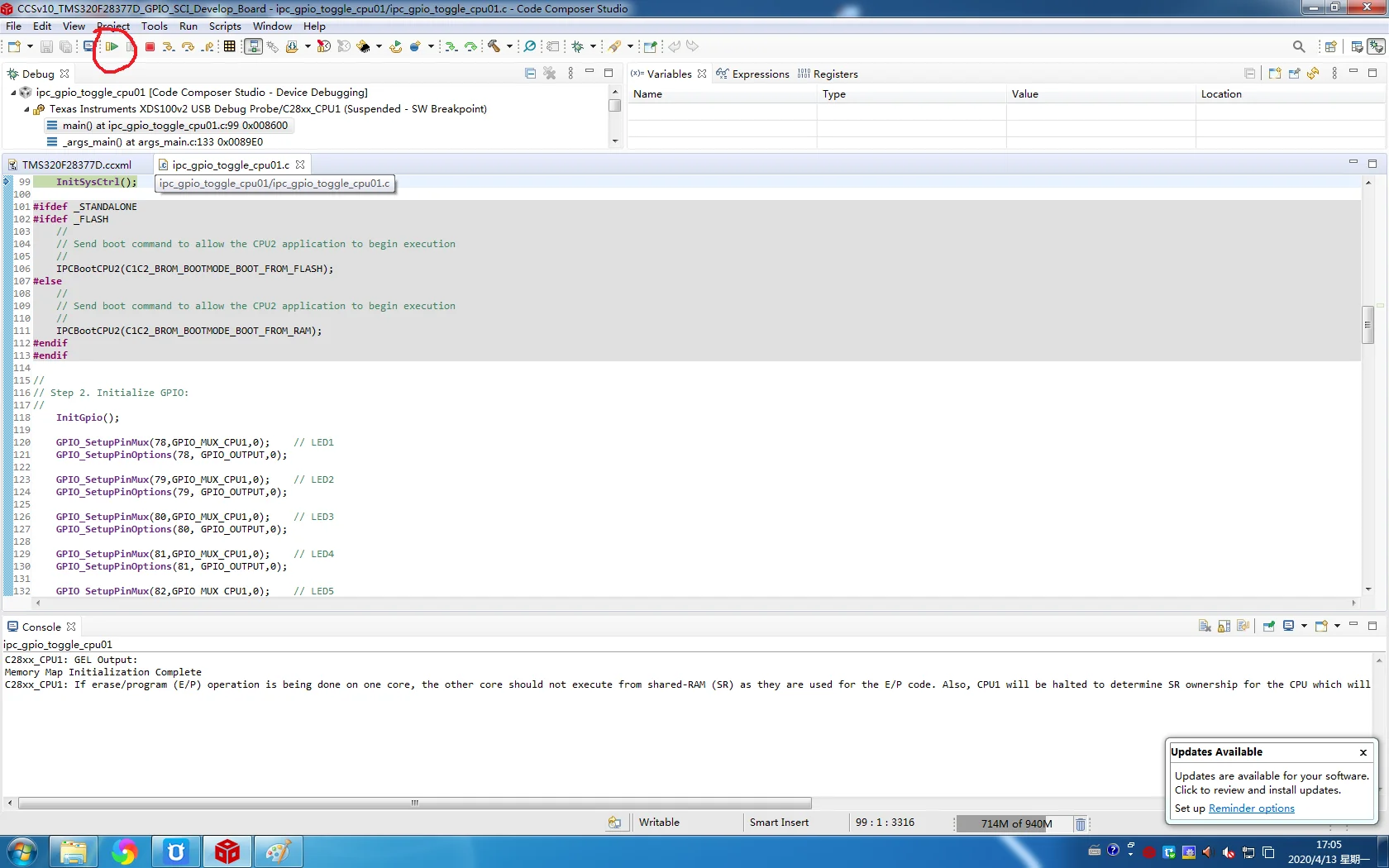Open the Debug bug dropdown arrow
Image resolution: width=1389 pixels, height=868 pixels.
[593, 47]
